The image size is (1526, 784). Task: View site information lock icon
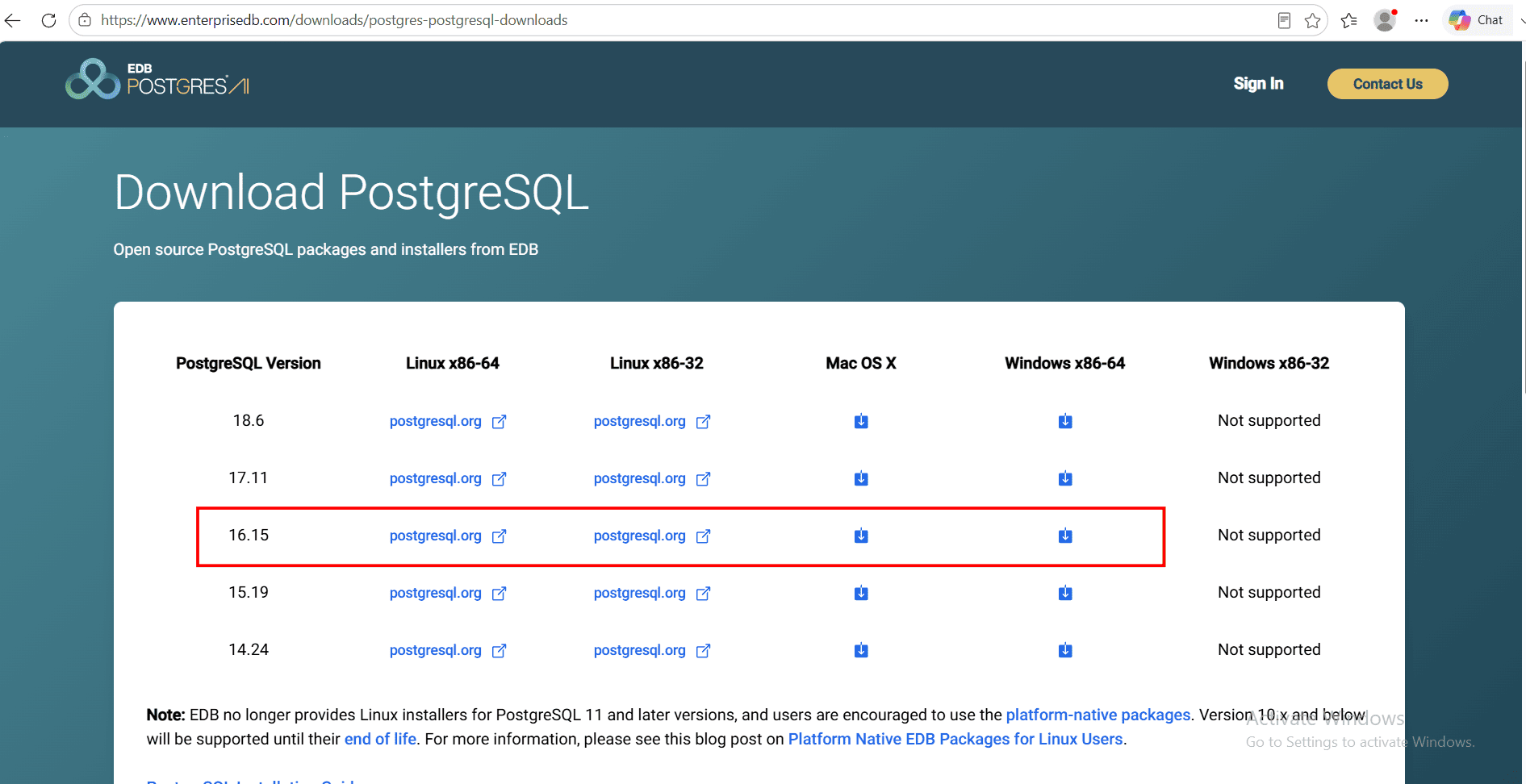point(85,20)
